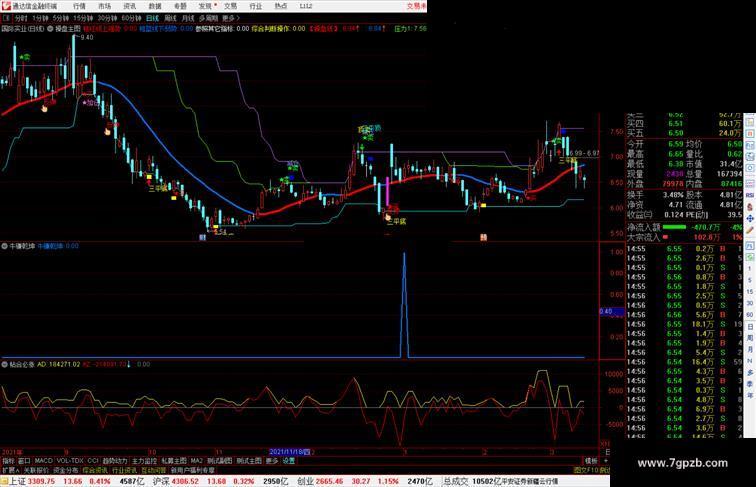Viewport: 756px width, 487px height.
Task: Click the RSI icon in right toolbar
Action: [x=750, y=195]
